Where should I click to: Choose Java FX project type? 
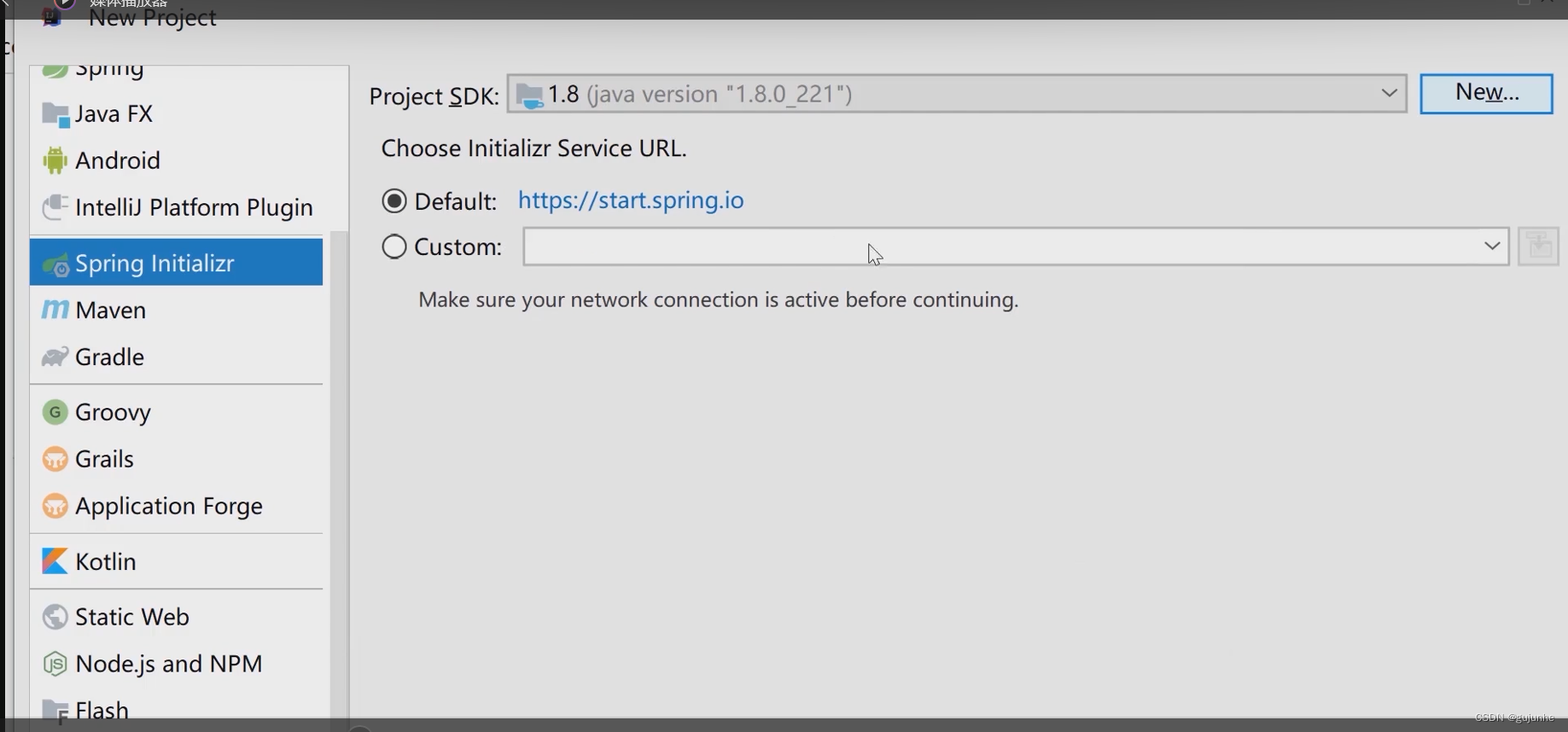(x=176, y=114)
